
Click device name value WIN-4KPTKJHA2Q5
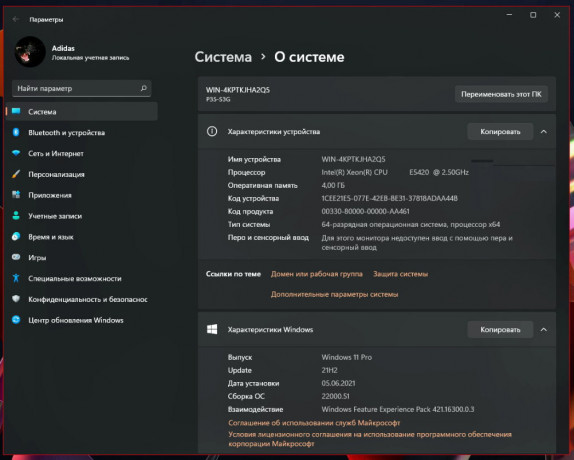353,159
